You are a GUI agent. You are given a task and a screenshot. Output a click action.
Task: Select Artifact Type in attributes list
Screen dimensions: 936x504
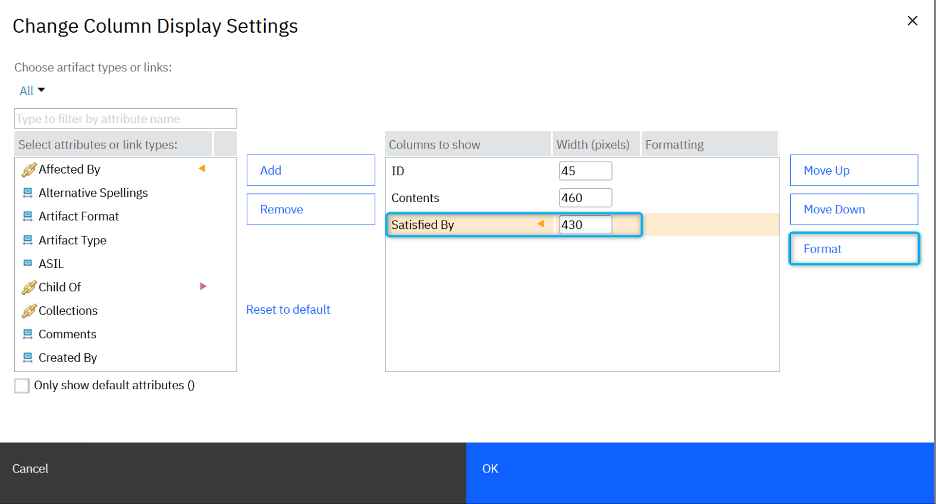click(x=125, y=240)
